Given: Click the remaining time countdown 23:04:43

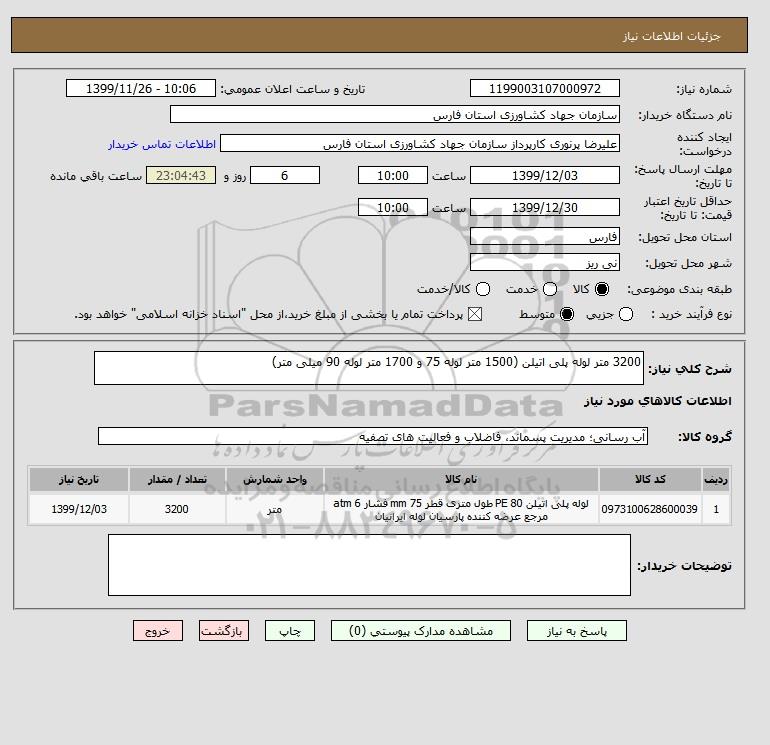Looking at the screenshot, I should pos(181,175).
